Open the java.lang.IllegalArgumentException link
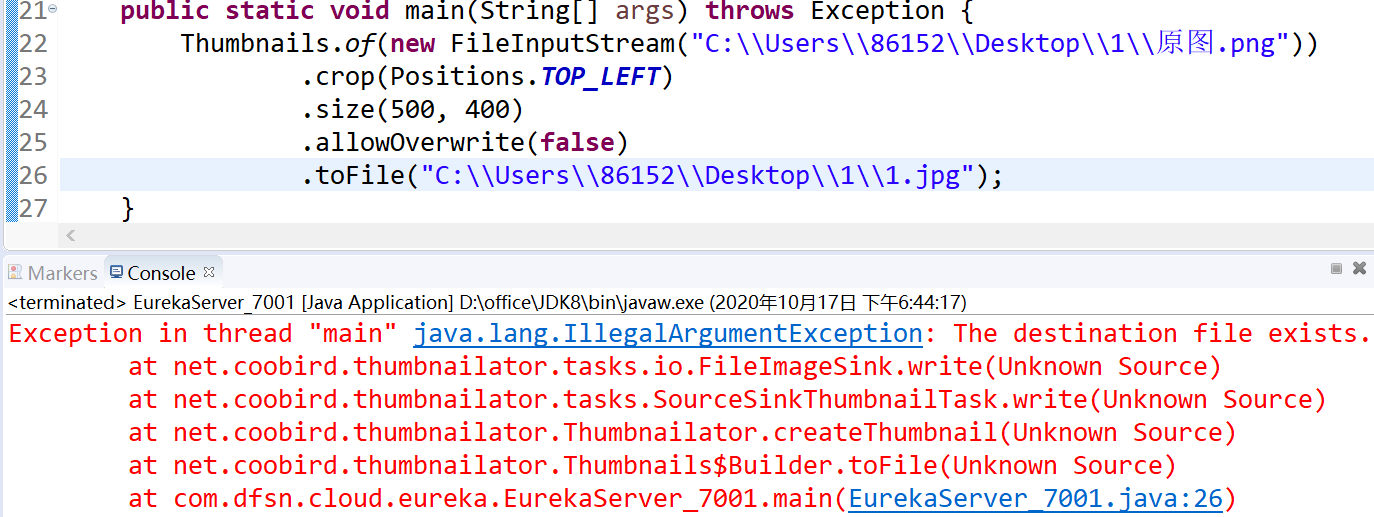The height and width of the screenshot is (517, 1374). click(668, 333)
